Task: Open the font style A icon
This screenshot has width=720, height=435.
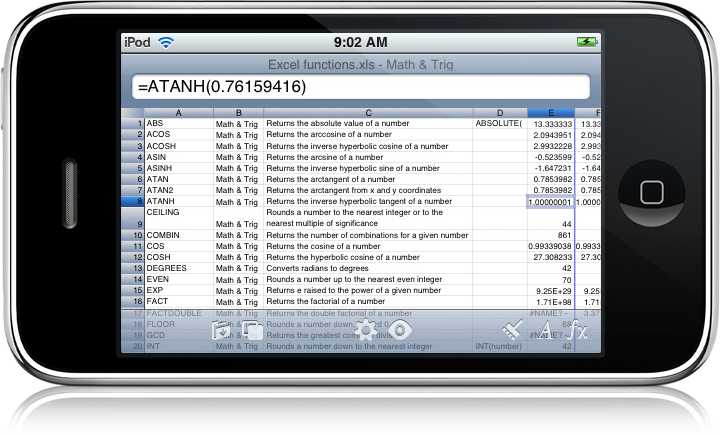Action: pos(547,331)
